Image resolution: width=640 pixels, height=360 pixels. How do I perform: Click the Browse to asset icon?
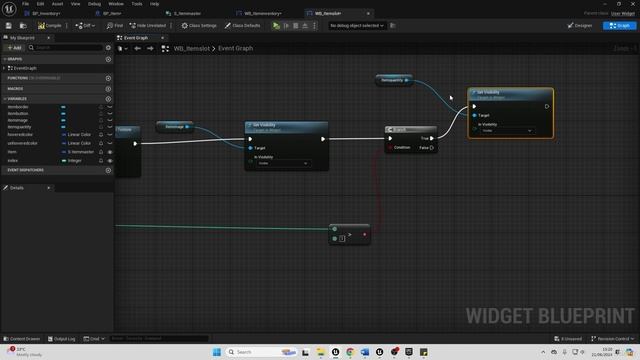click(23, 26)
